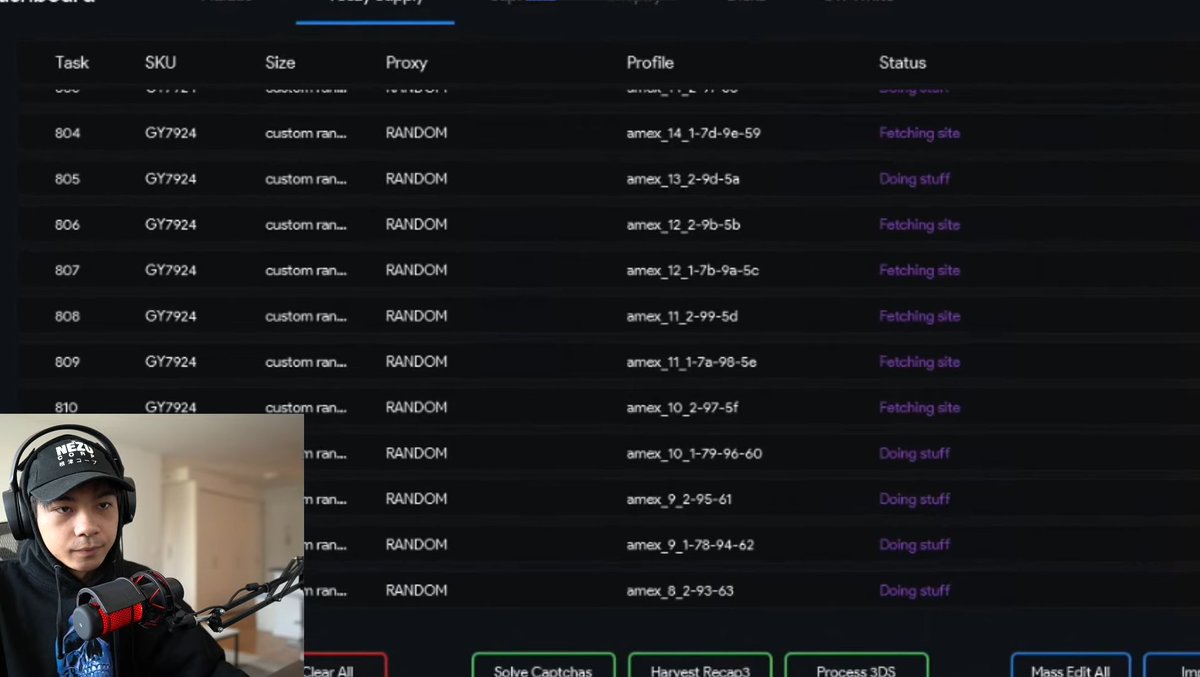1200x677 pixels.
Task: Click RANDOM proxy in amex_9_1-78-94-62 row
Action: pos(416,545)
